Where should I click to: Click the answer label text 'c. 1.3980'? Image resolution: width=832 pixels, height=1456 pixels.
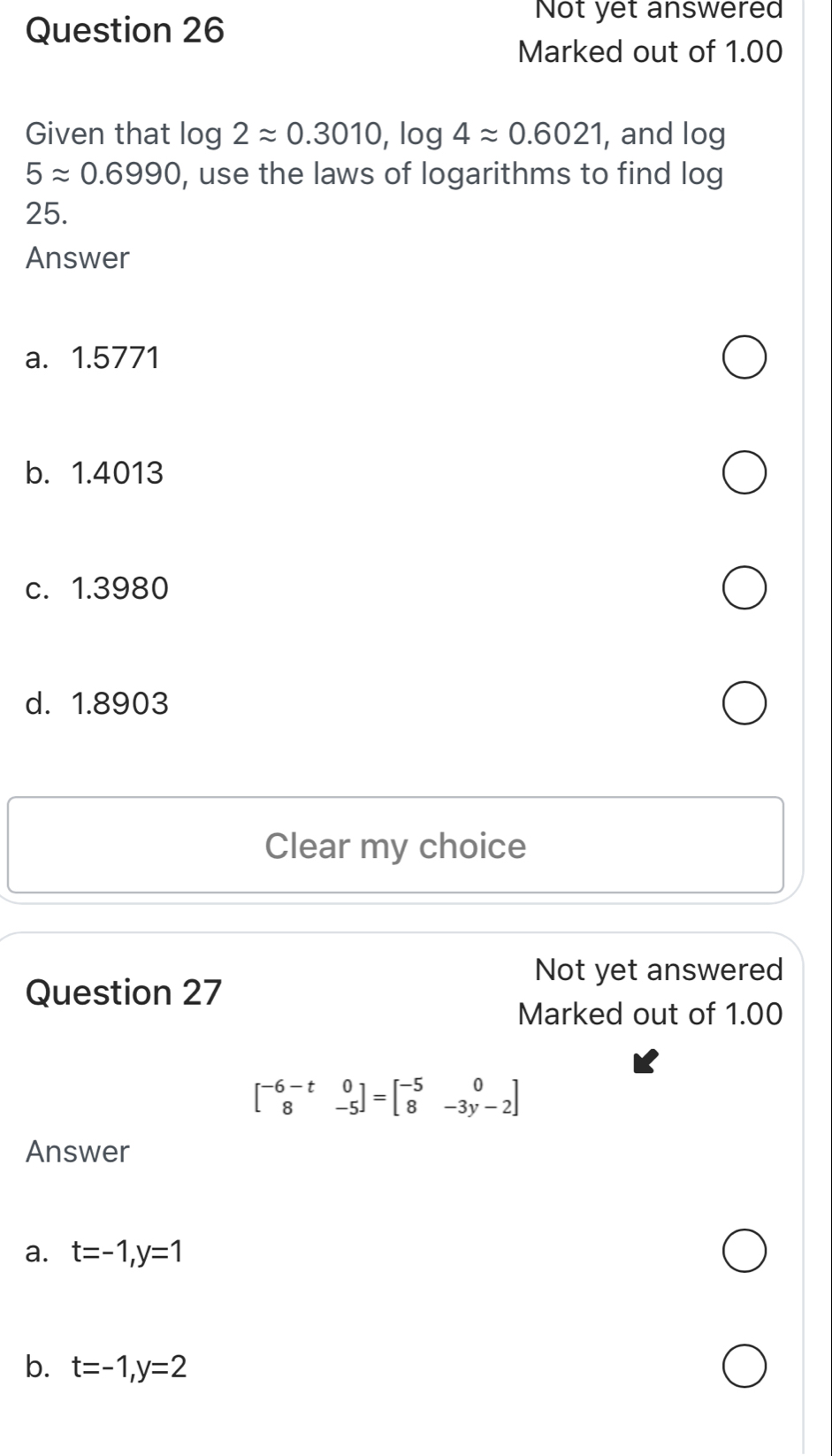(97, 588)
